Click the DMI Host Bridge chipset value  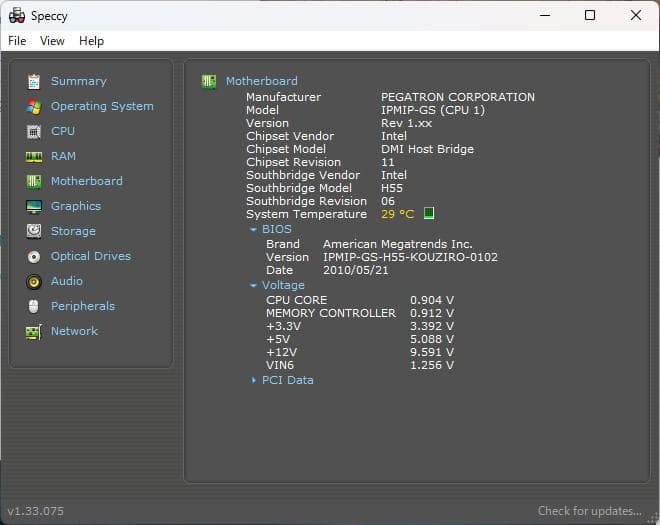click(427, 149)
